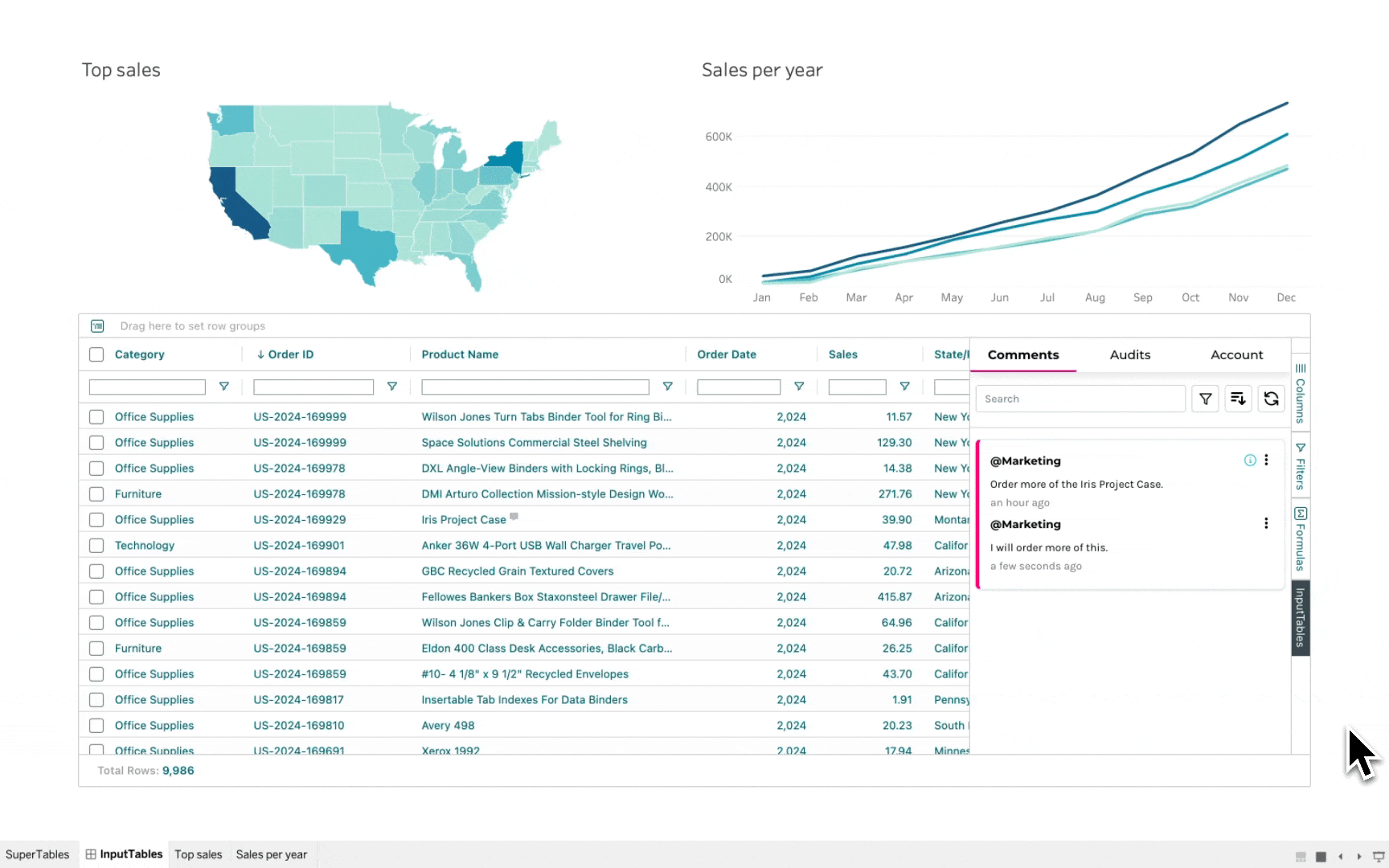Sort by Order ID column header
The width and height of the screenshot is (1389, 868).
[291, 354]
